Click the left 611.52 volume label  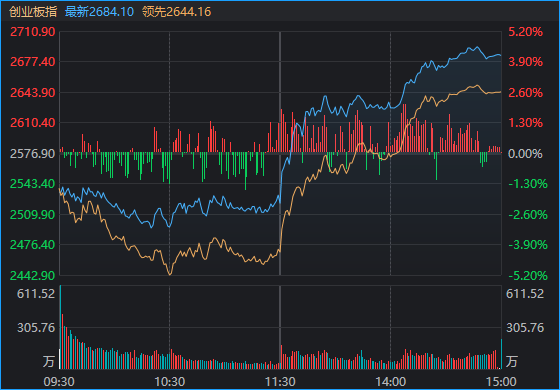click(x=36, y=294)
